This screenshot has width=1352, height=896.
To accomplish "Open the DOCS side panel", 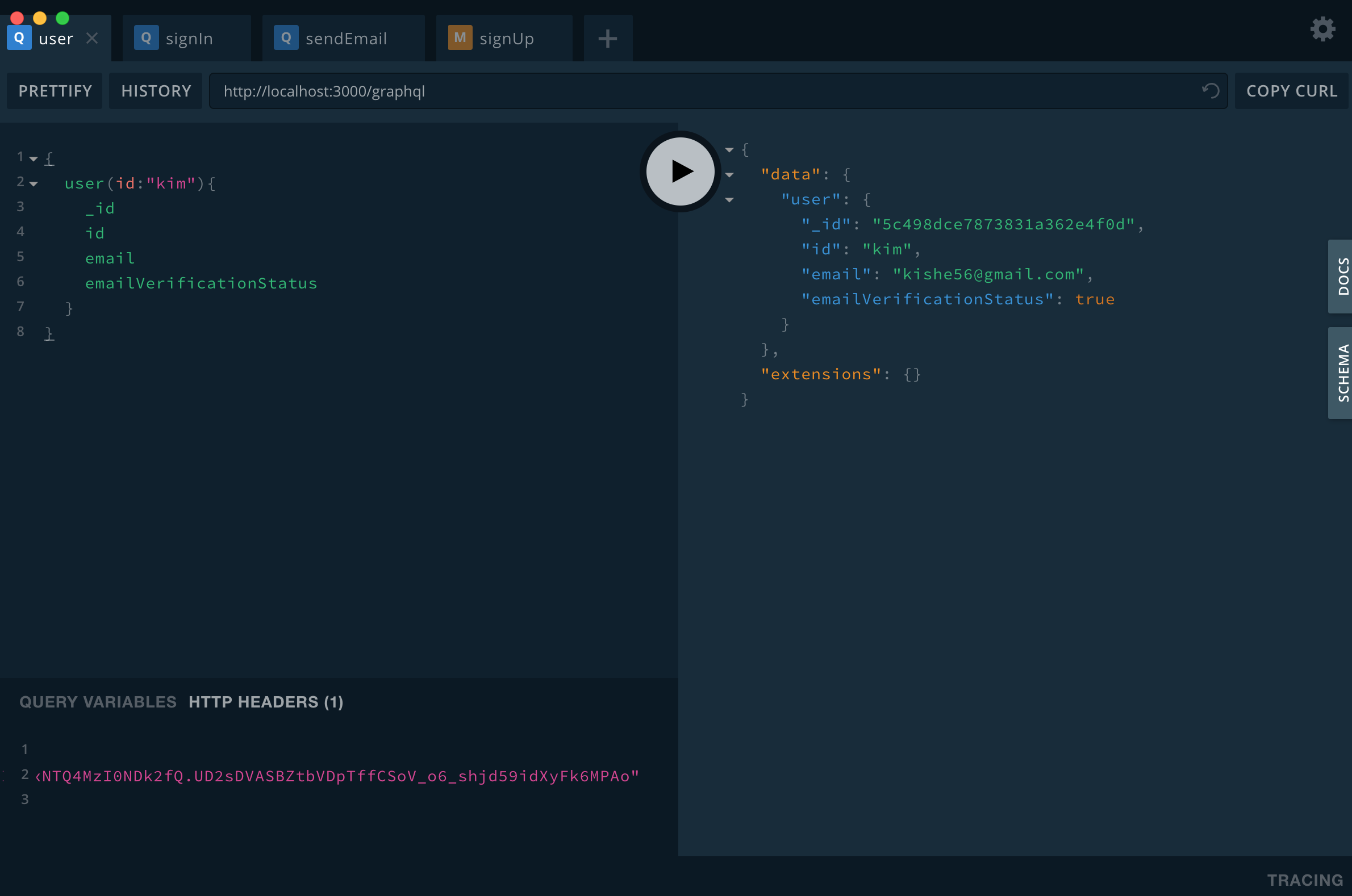I will click(1340, 277).
